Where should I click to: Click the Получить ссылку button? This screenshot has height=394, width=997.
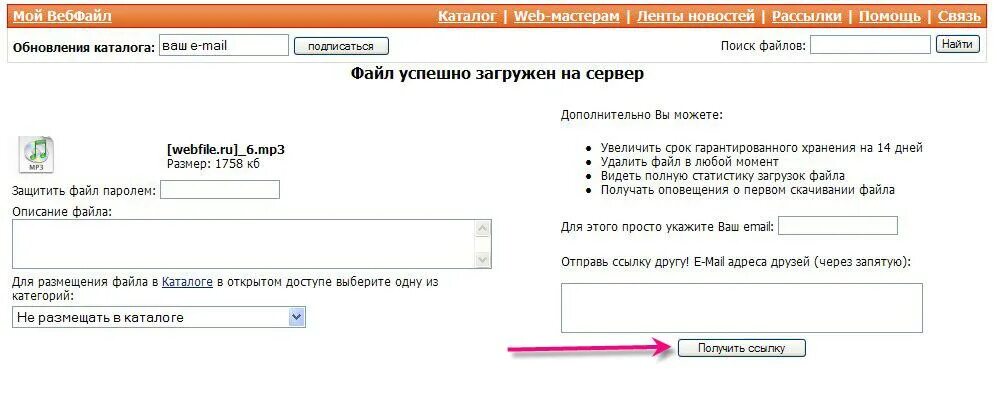[x=741, y=348]
